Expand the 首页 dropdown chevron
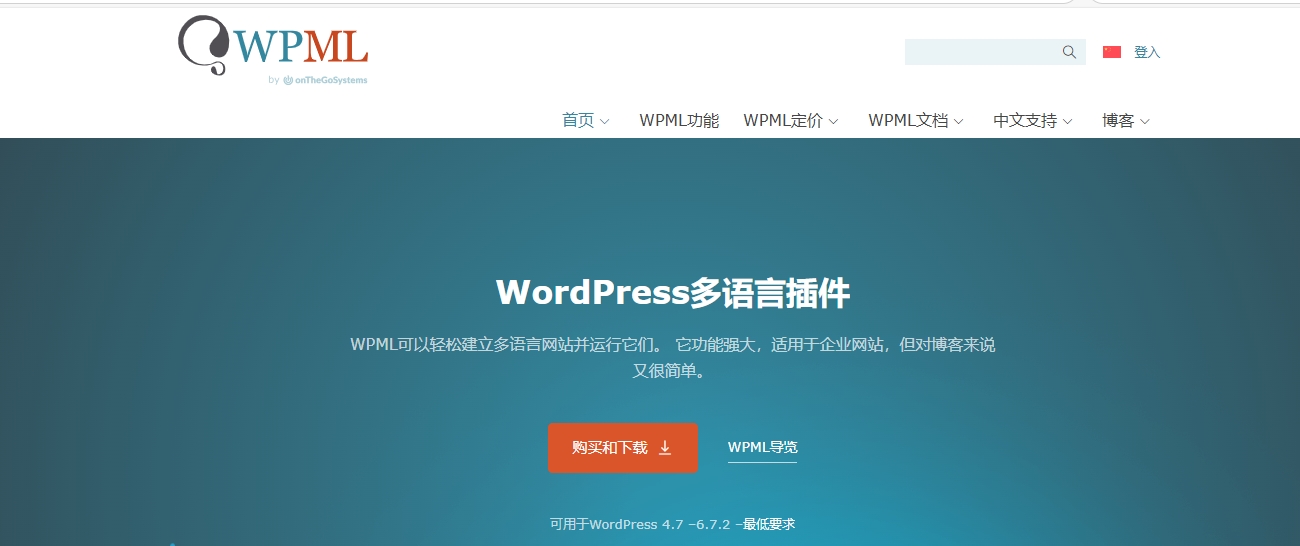 coord(604,122)
